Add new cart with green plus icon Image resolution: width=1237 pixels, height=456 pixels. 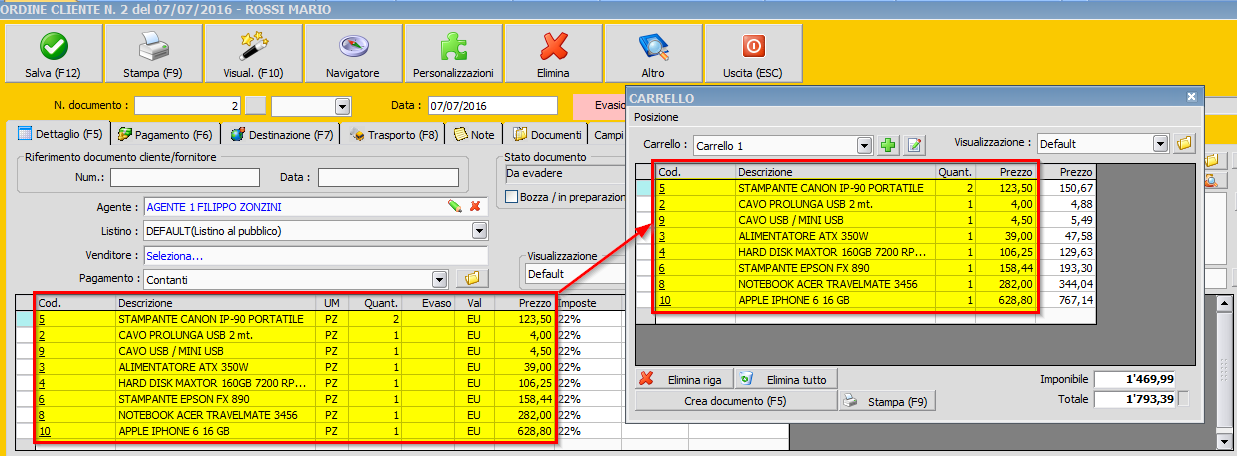[x=888, y=145]
